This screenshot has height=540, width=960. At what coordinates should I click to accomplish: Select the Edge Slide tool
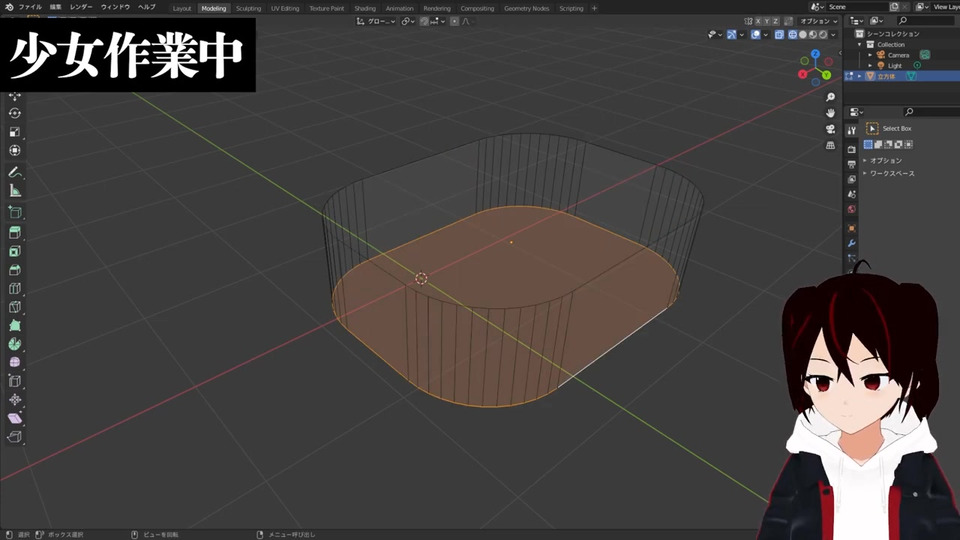coord(15,381)
